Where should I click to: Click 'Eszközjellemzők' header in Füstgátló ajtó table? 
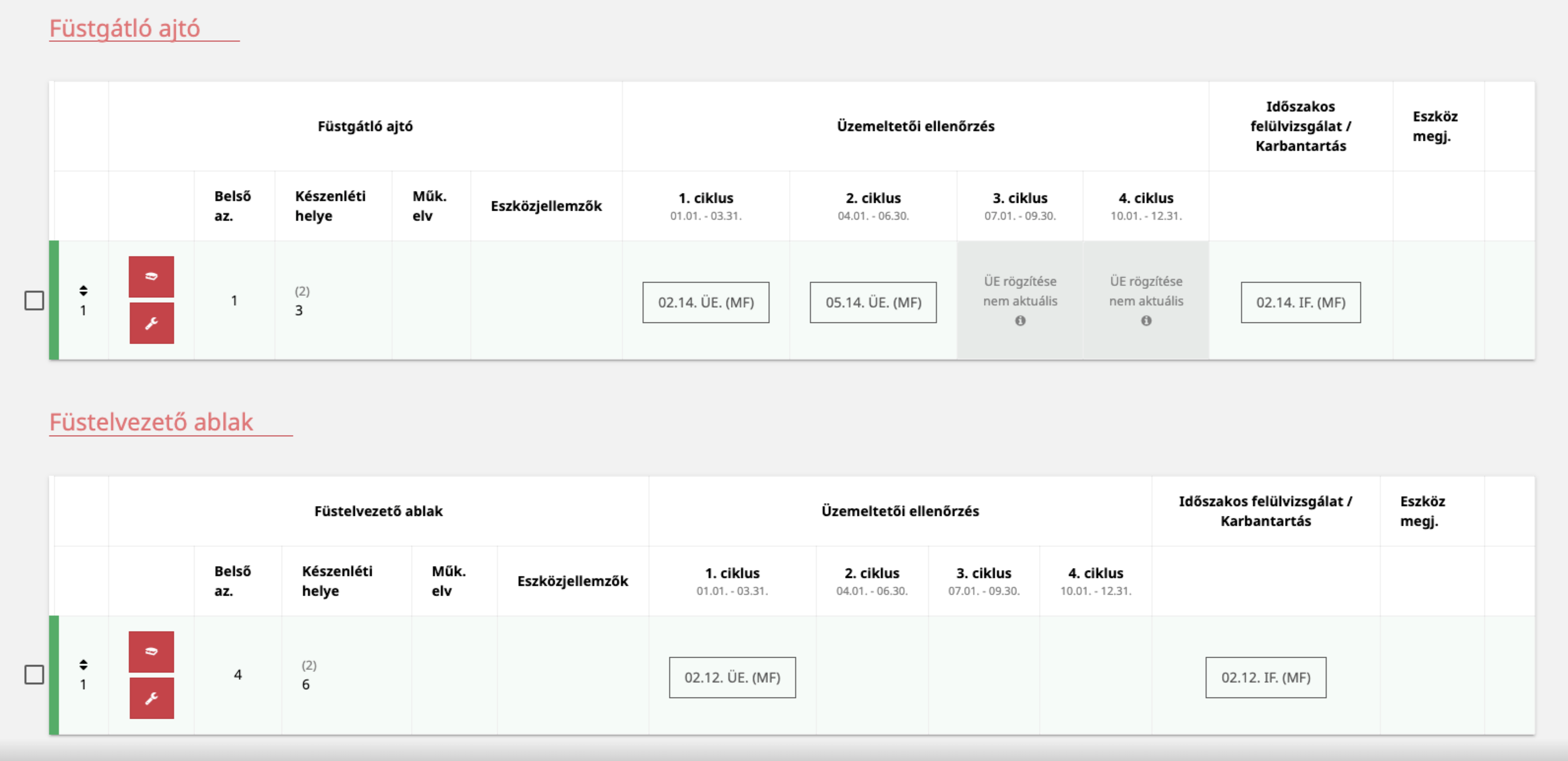[x=546, y=206]
